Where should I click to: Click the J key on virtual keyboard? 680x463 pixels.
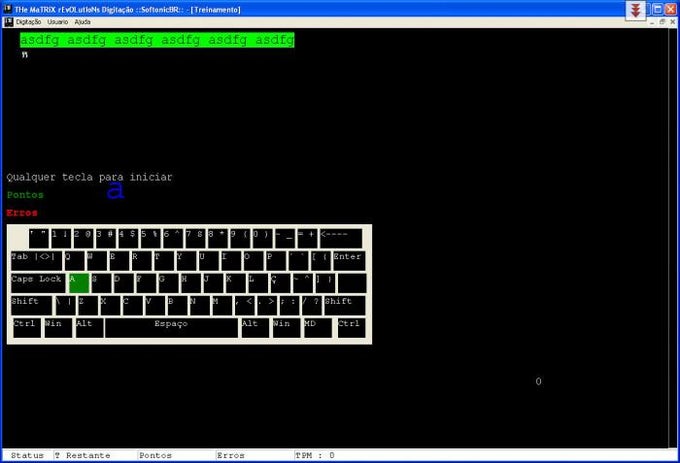213,283
